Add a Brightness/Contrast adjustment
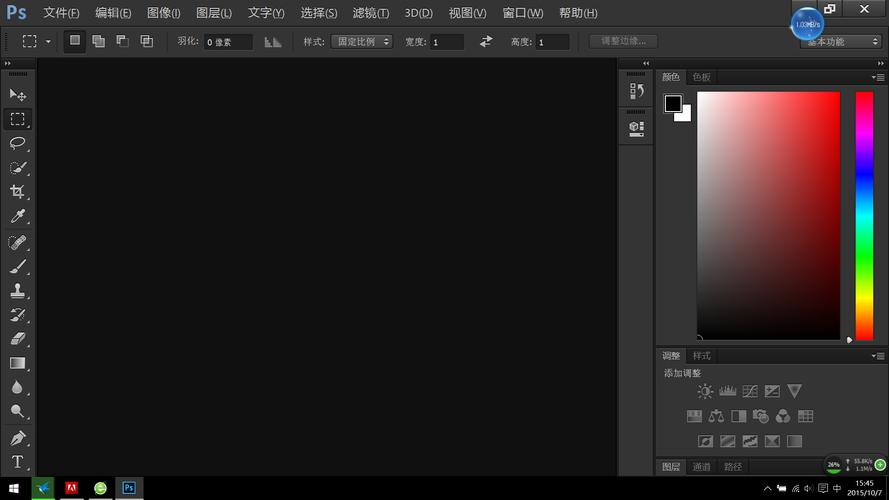The width and height of the screenshot is (889, 500). pyautogui.click(x=705, y=391)
